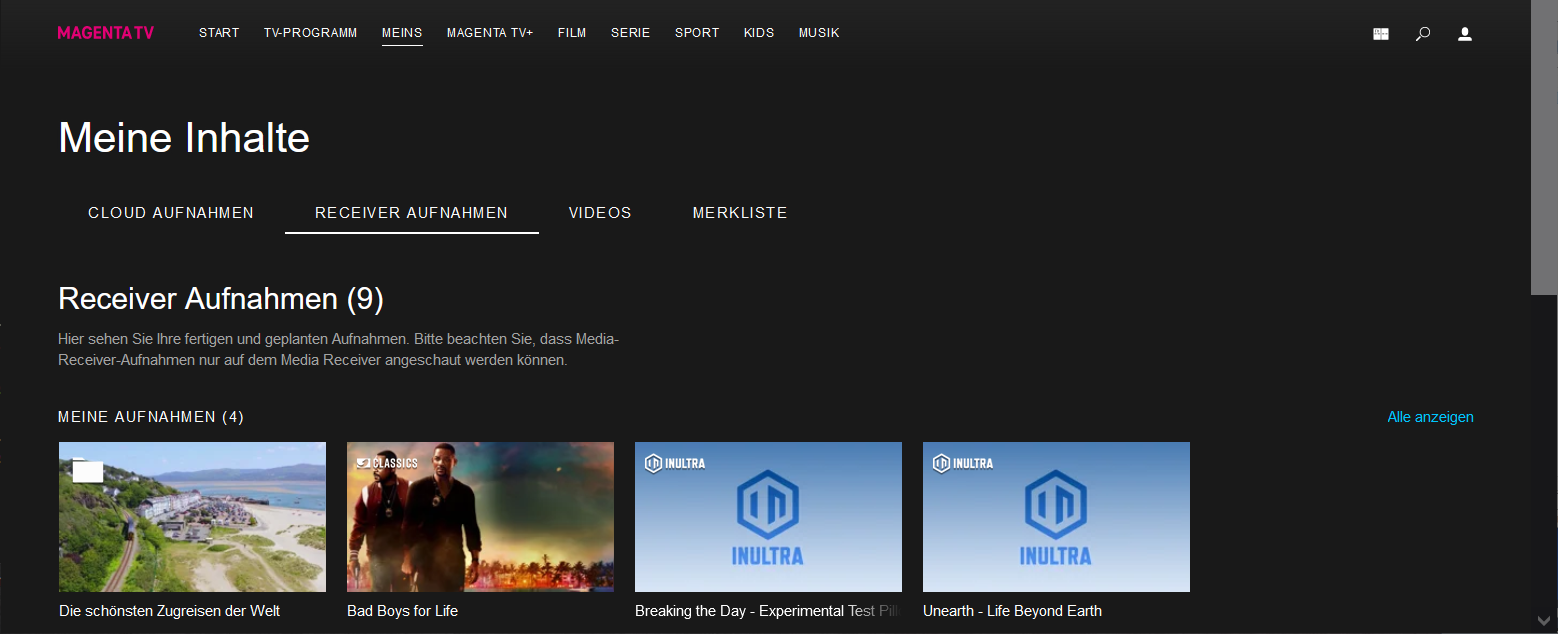The width and height of the screenshot is (1558, 634).
Task: Open MAGENTA TV+ section
Action: 490,33
